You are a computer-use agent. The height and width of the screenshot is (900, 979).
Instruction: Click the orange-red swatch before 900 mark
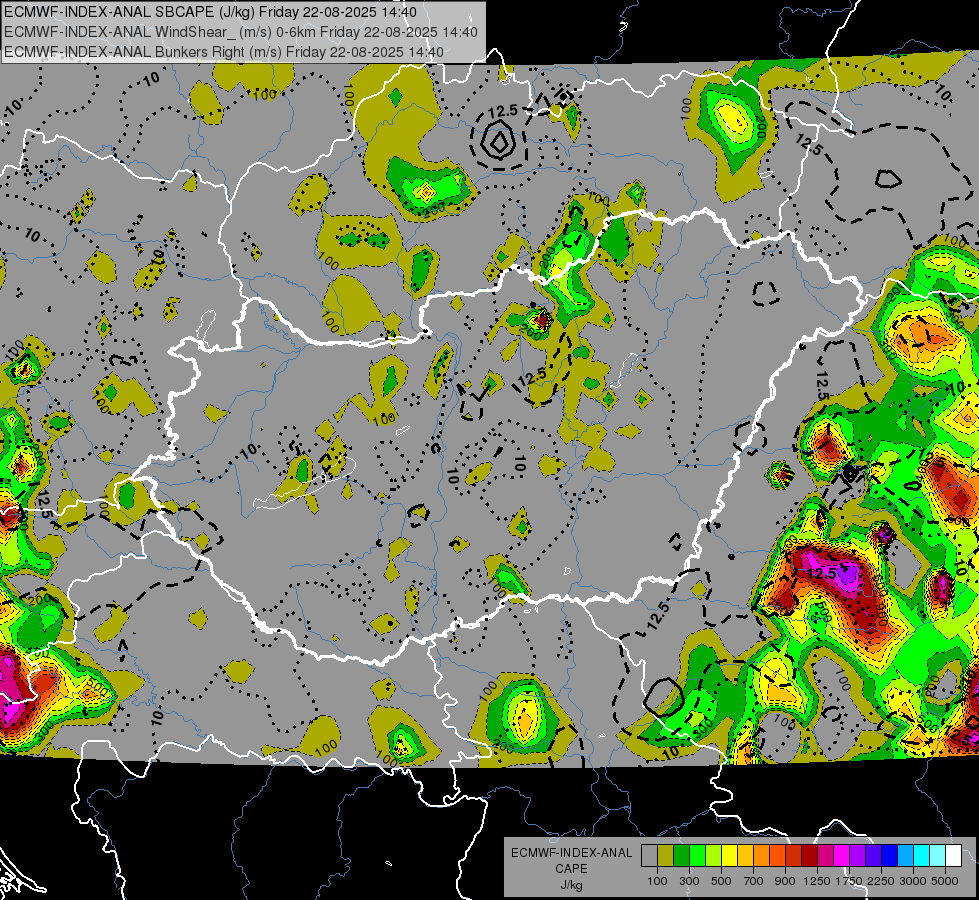point(777,855)
